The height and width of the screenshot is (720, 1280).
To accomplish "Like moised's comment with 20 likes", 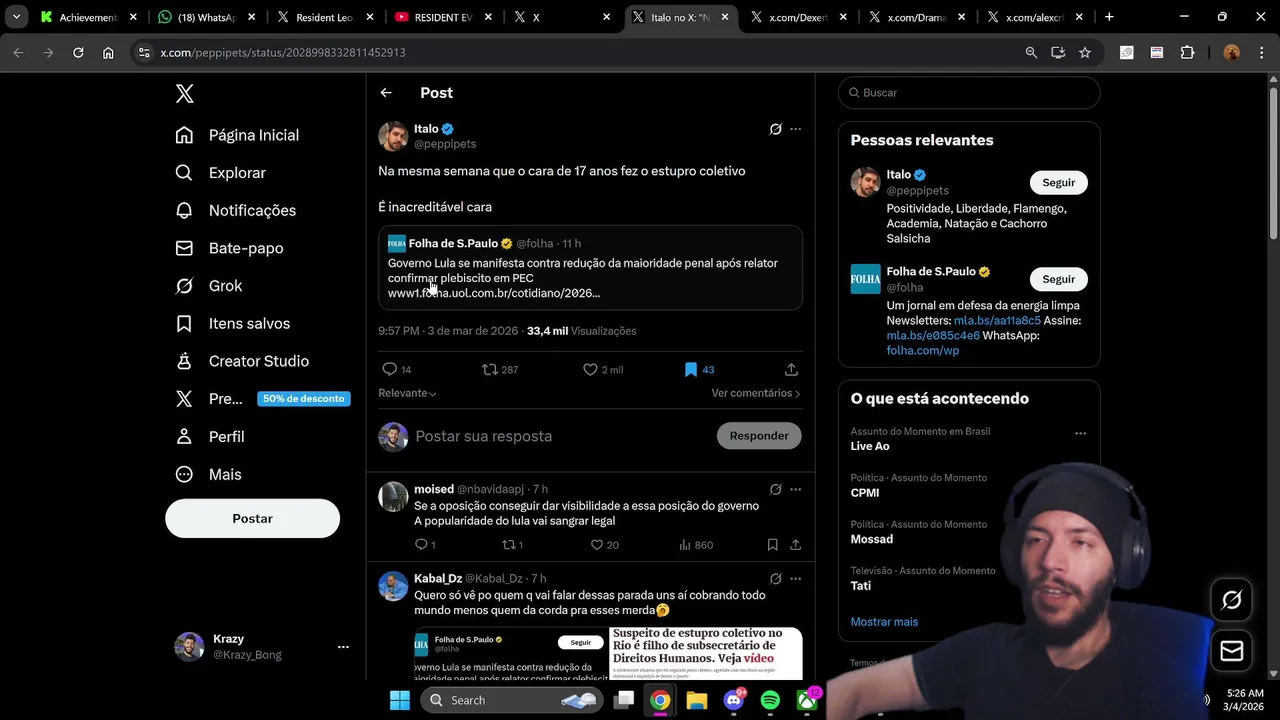I will pyautogui.click(x=604, y=545).
